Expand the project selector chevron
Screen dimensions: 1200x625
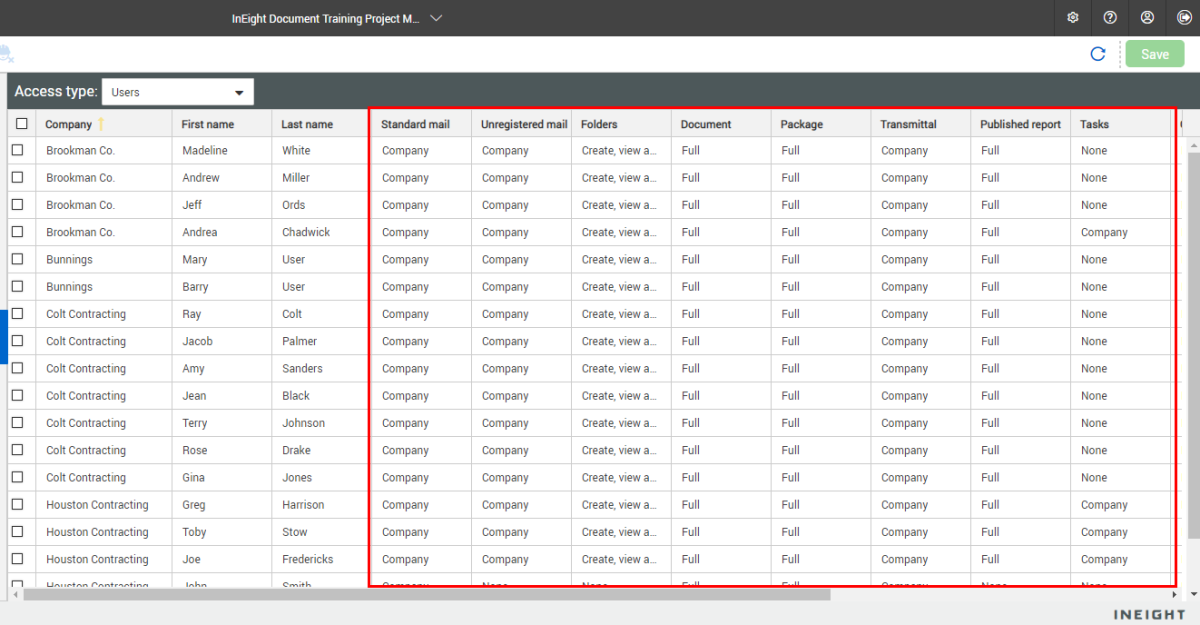[436, 18]
